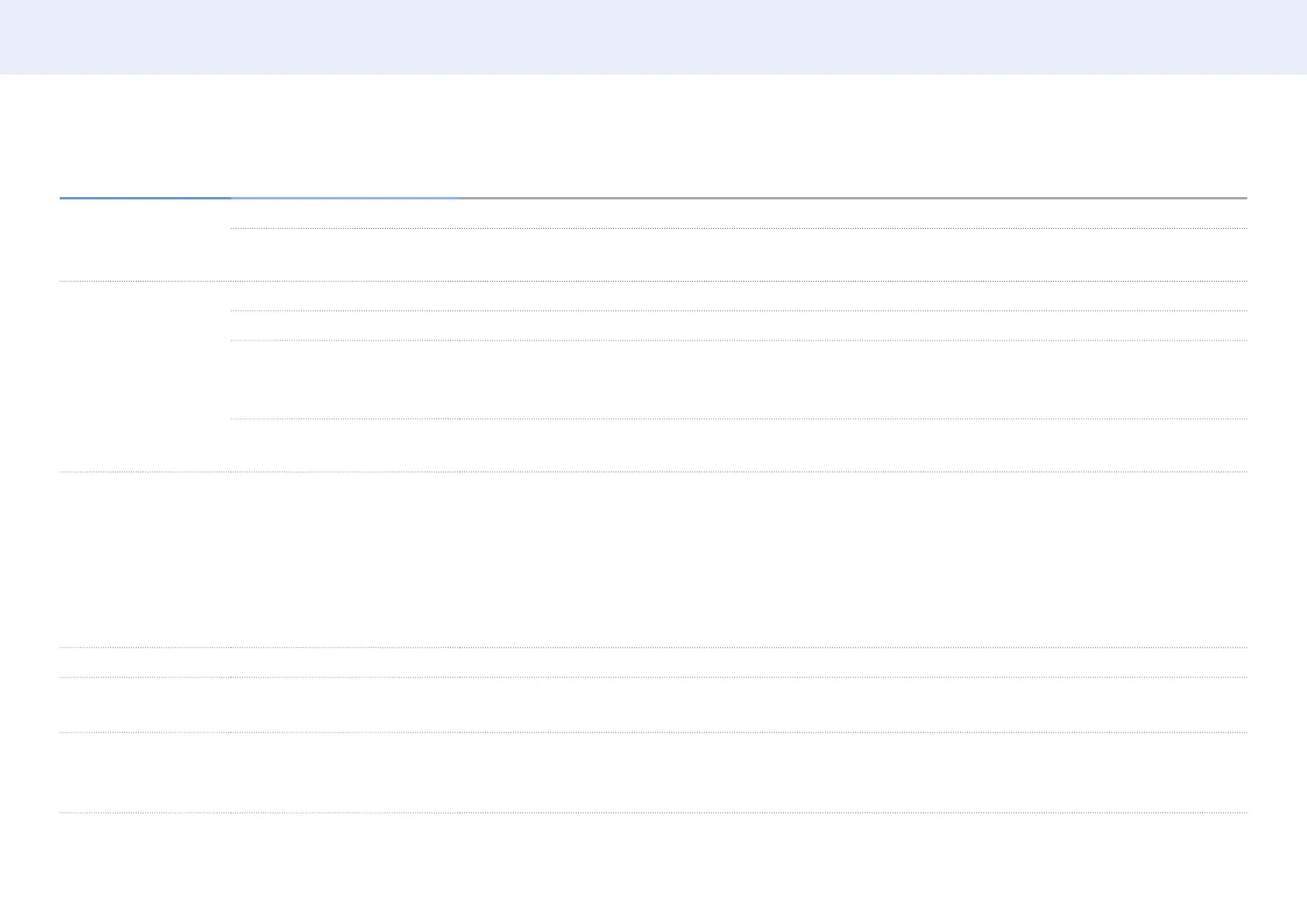
Task: Click the gray segment of the table header line
Action: point(852,198)
